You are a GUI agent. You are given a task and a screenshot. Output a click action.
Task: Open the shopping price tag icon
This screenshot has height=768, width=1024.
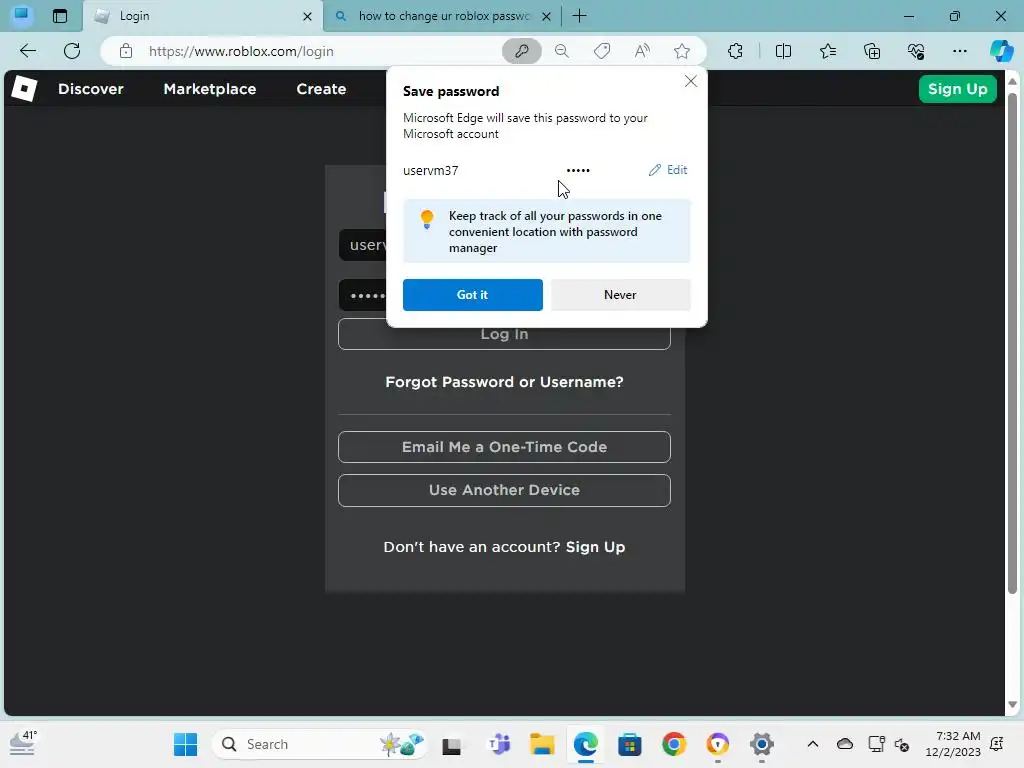(602, 51)
